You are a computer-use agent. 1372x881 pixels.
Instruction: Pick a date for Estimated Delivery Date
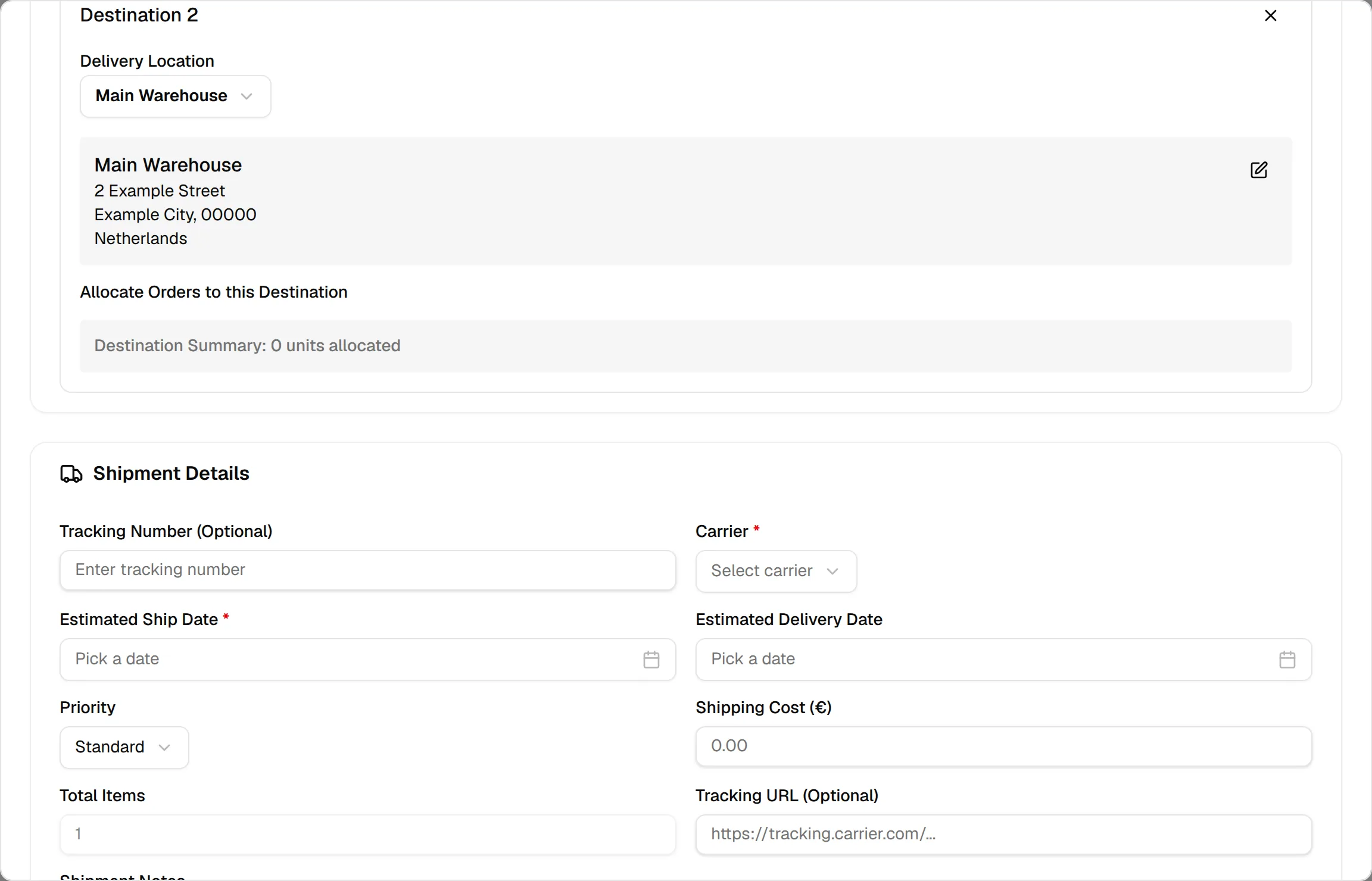click(x=1003, y=660)
